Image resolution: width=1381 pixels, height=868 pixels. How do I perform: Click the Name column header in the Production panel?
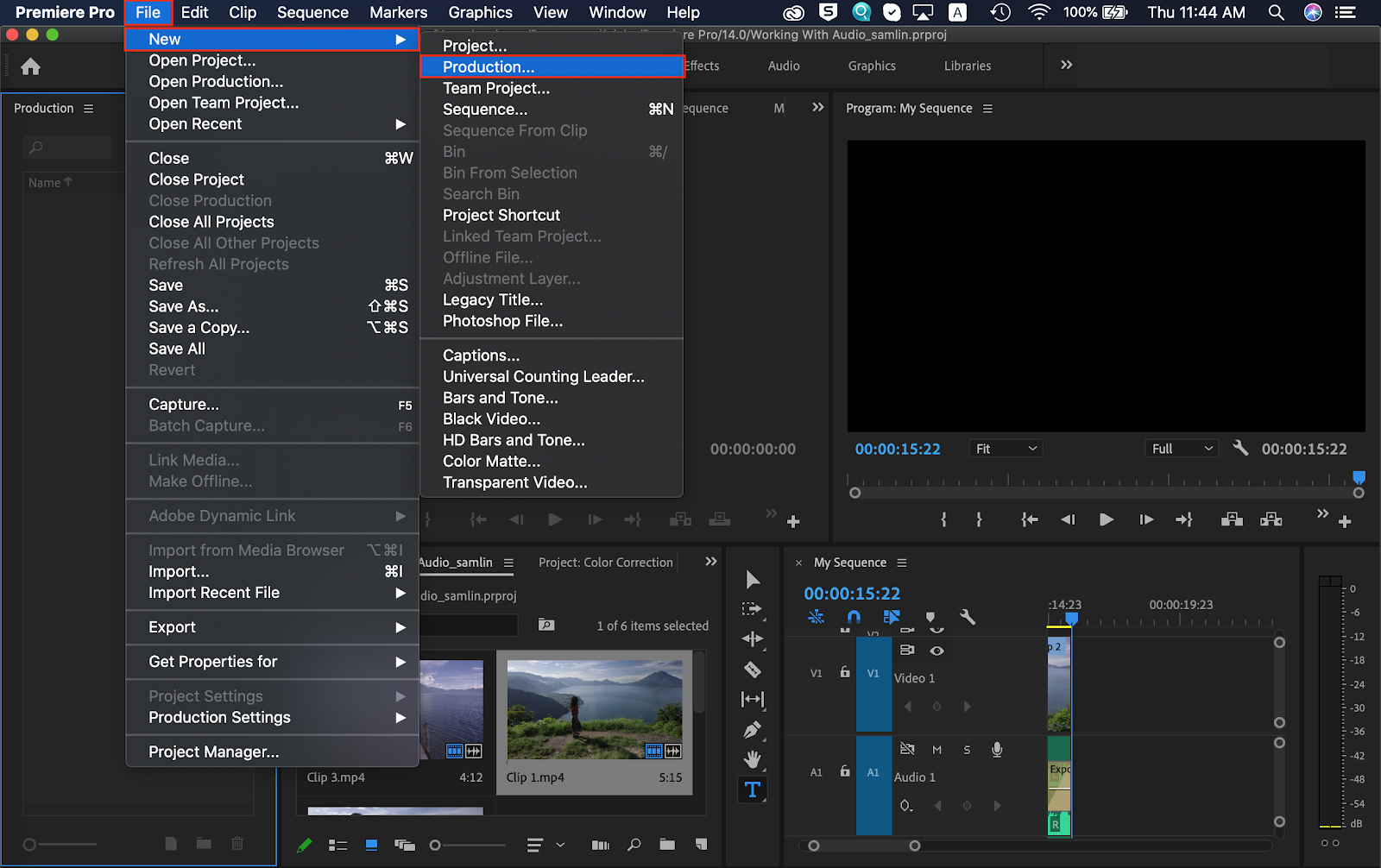pos(50,183)
